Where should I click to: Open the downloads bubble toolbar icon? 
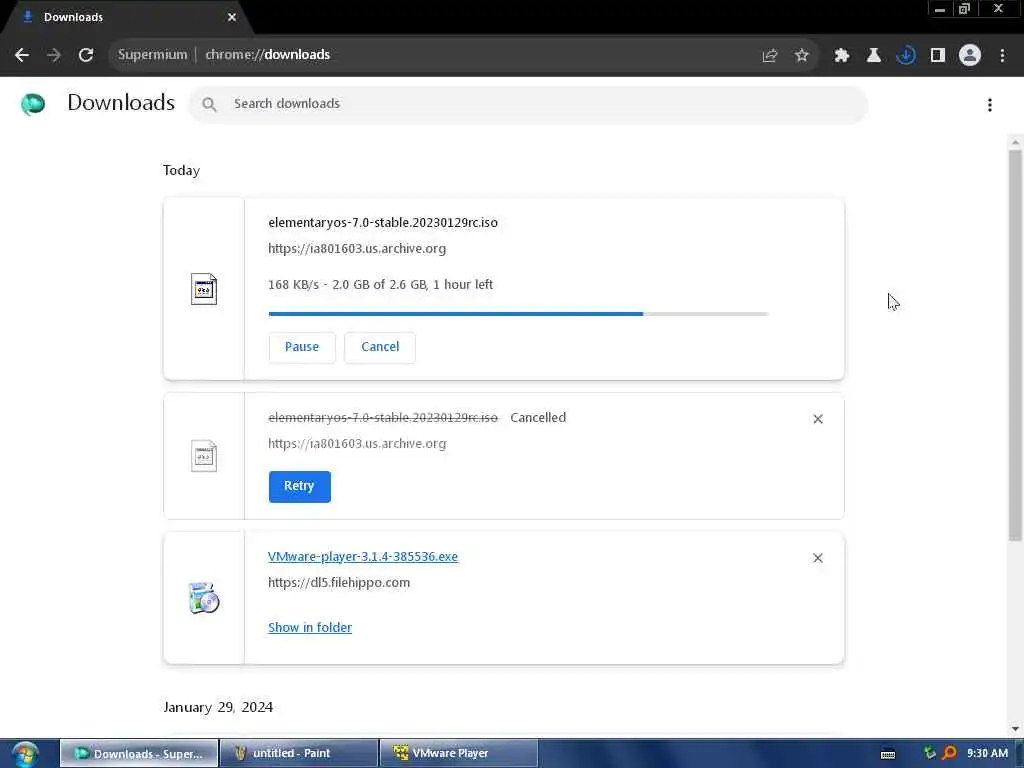tap(906, 56)
